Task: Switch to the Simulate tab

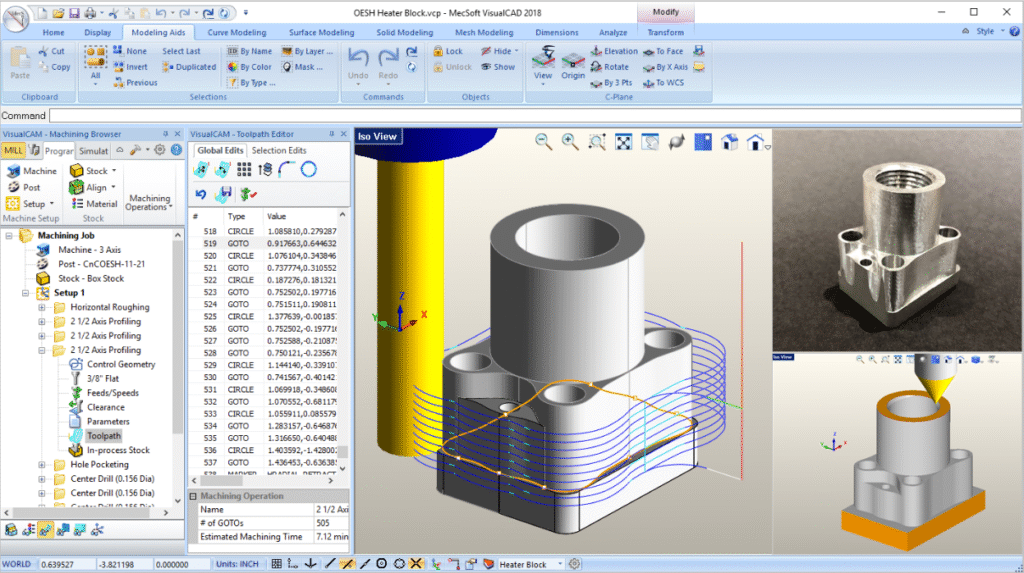Action: click(x=93, y=150)
